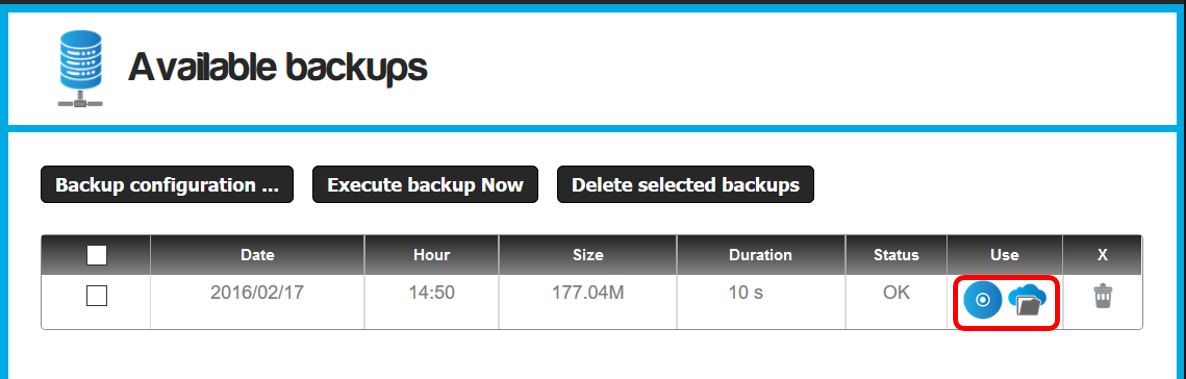
Task: Check the box for the 2016/02/17 backup
Action: [x=97, y=296]
